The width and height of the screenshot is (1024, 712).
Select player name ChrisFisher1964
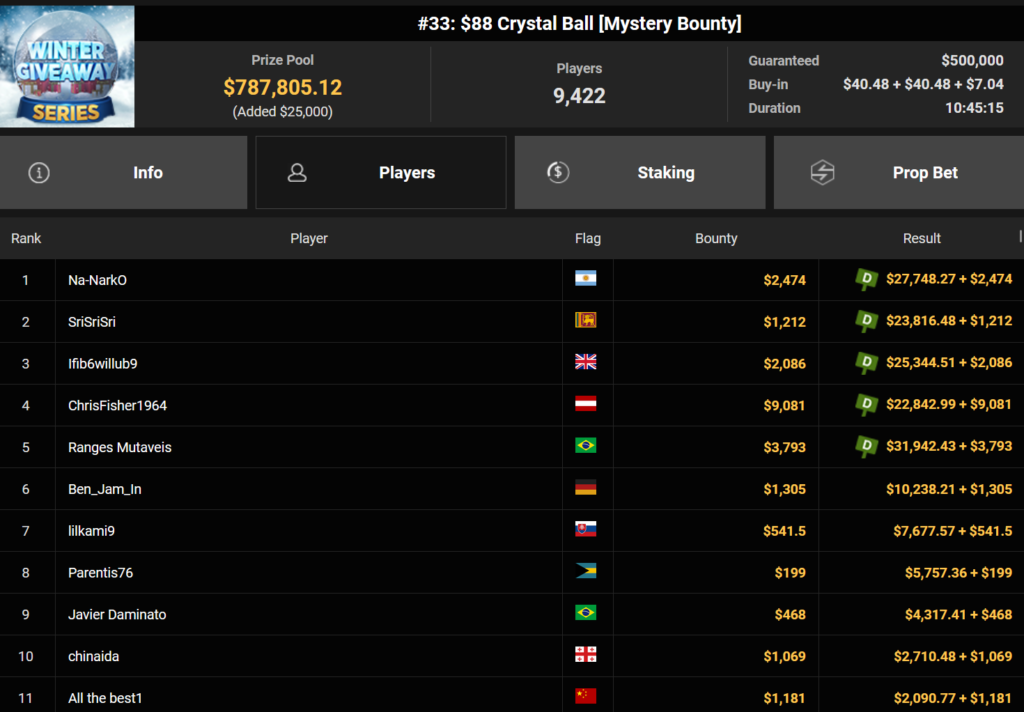117,405
